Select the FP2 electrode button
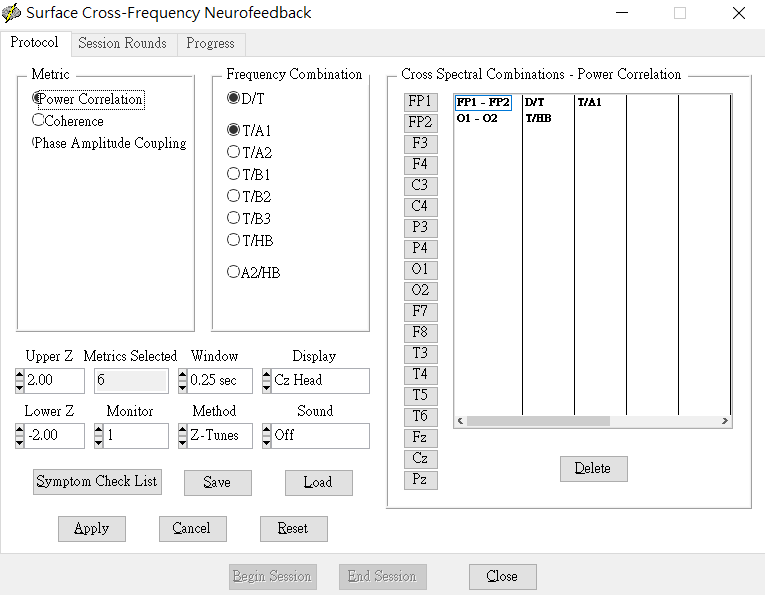 421,123
